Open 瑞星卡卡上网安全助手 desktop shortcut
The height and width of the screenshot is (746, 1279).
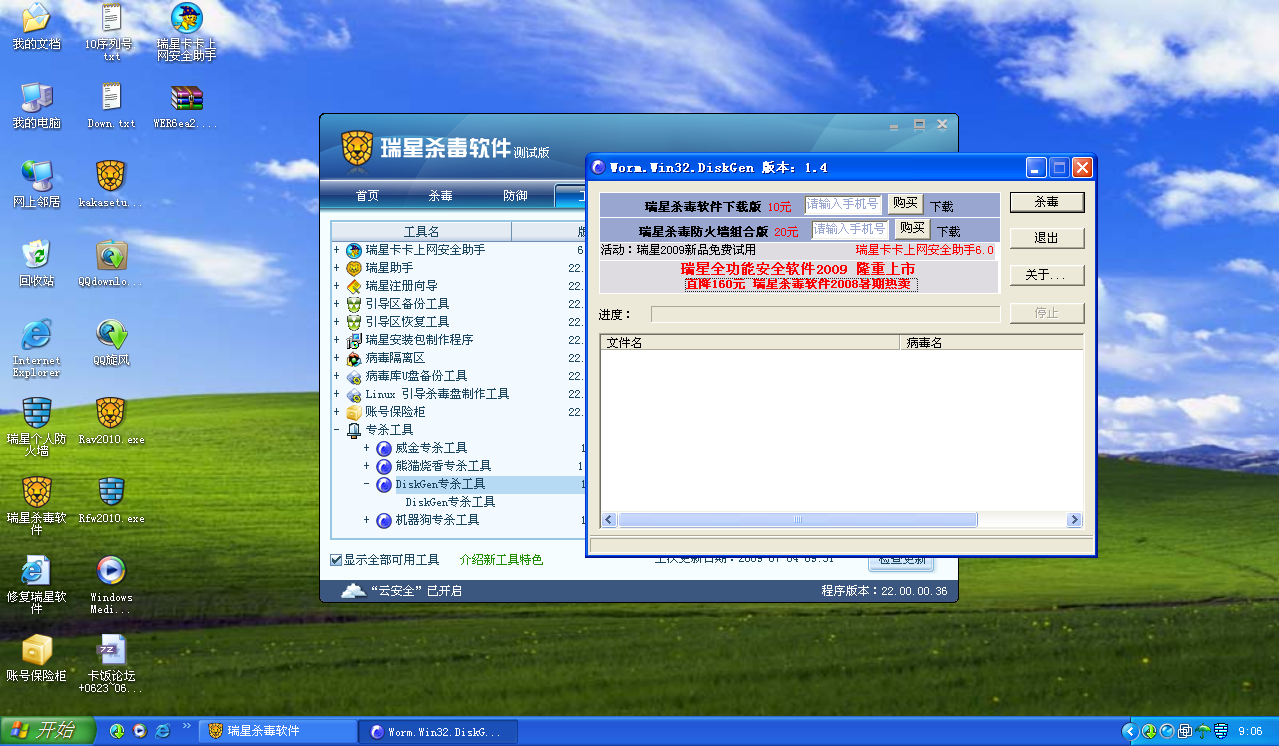pyautogui.click(x=187, y=31)
